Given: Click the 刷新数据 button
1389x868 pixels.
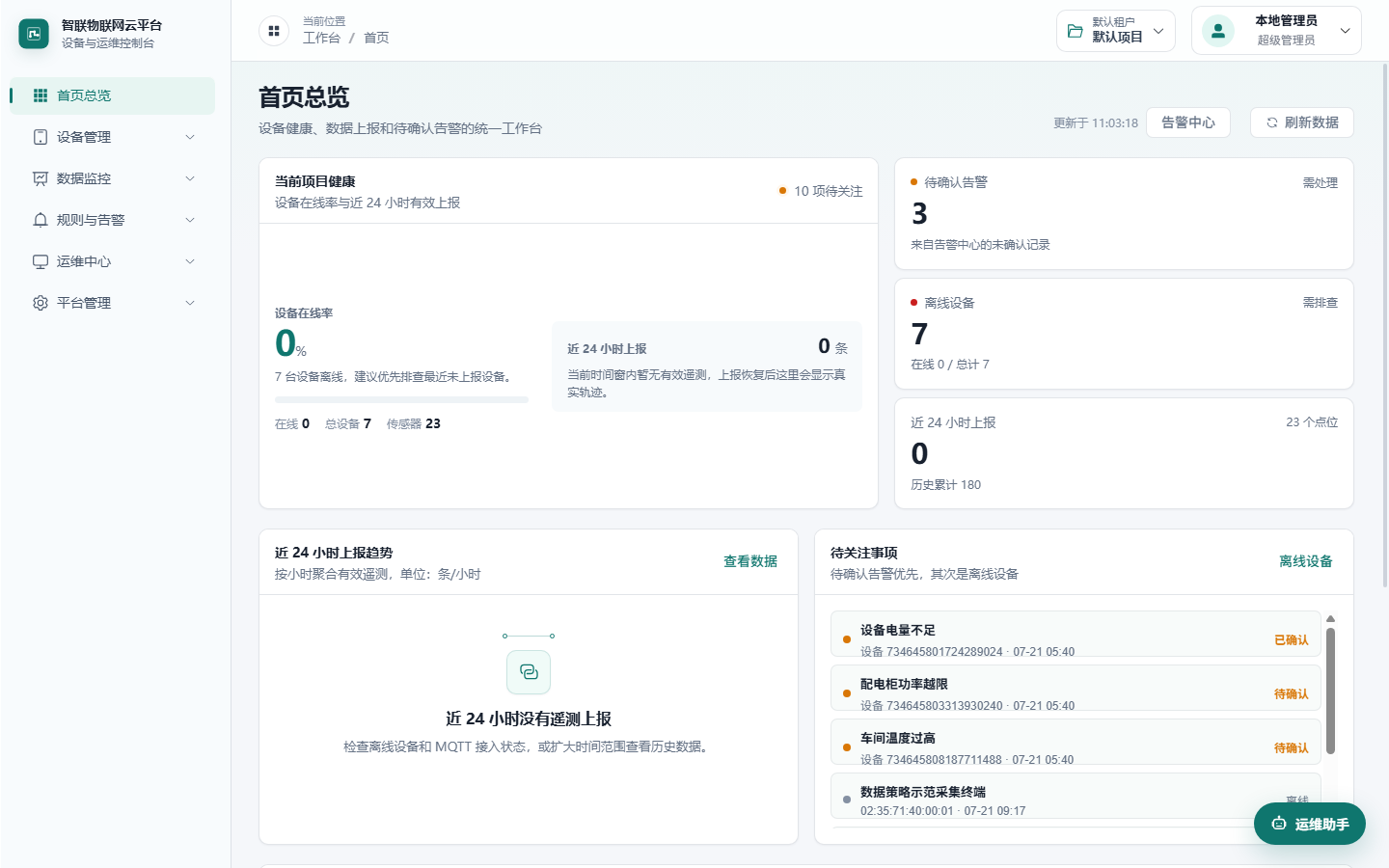Looking at the screenshot, I should [x=1302, y=122].
